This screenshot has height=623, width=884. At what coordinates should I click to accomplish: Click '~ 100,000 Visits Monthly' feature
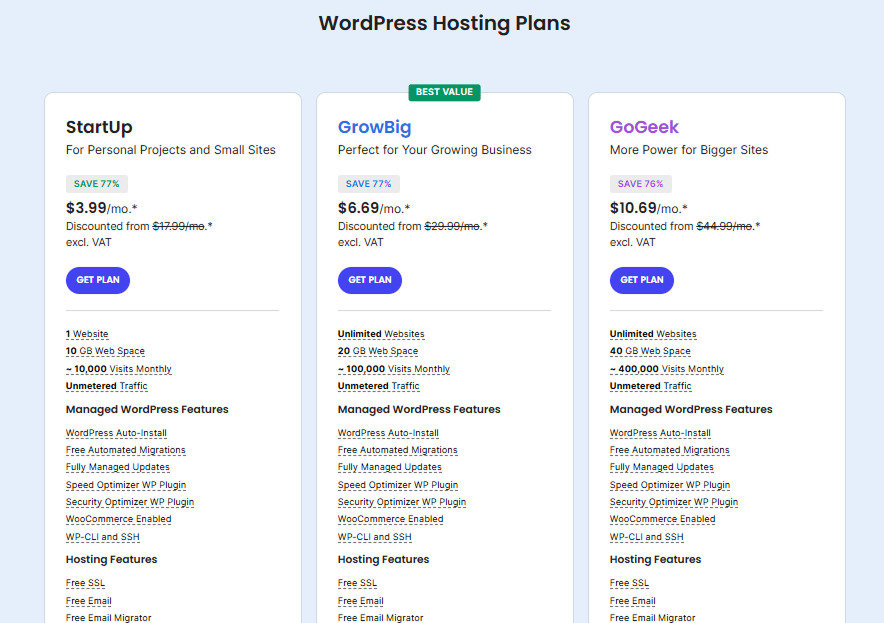pyautogui.click(x=394, y=369)
